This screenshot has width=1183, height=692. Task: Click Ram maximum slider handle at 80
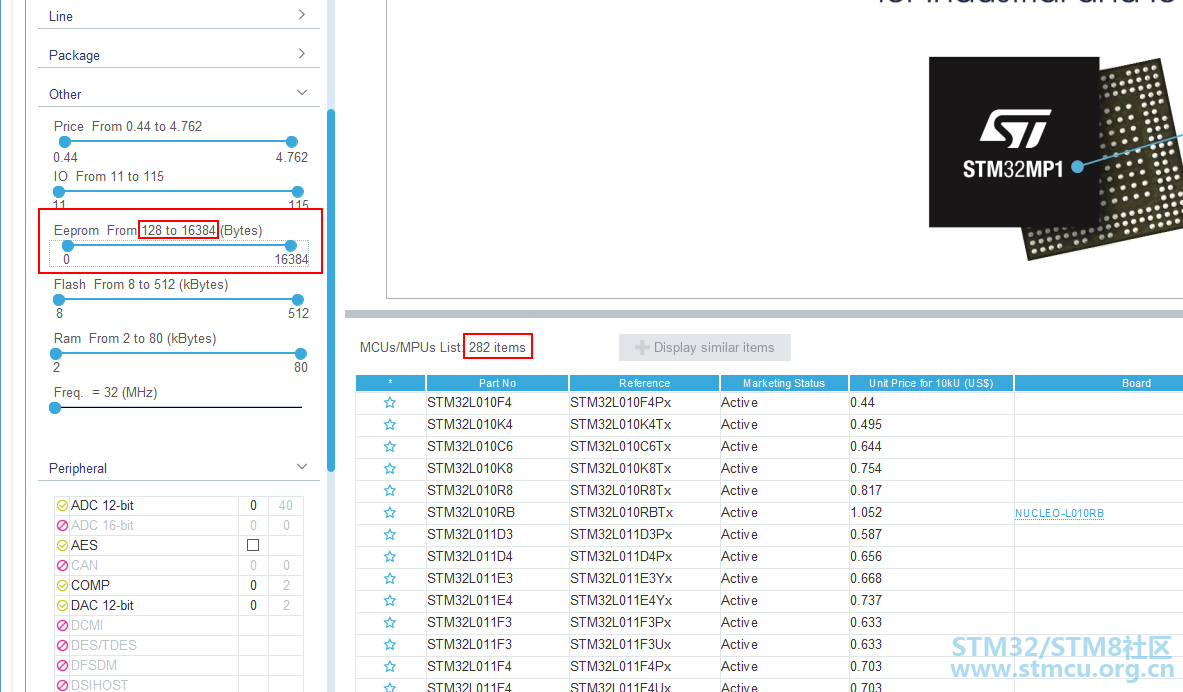click(x=301, y=354)
